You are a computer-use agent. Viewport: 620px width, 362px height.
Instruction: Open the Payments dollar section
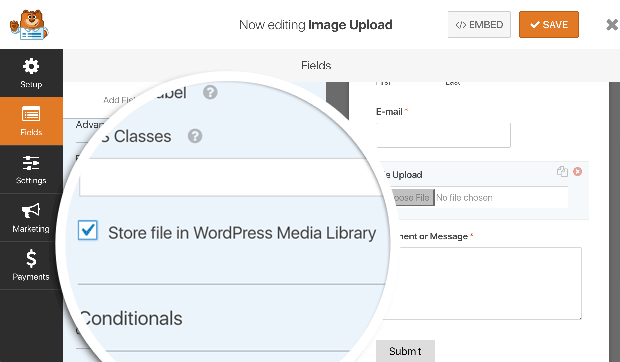tap(31, 265)
